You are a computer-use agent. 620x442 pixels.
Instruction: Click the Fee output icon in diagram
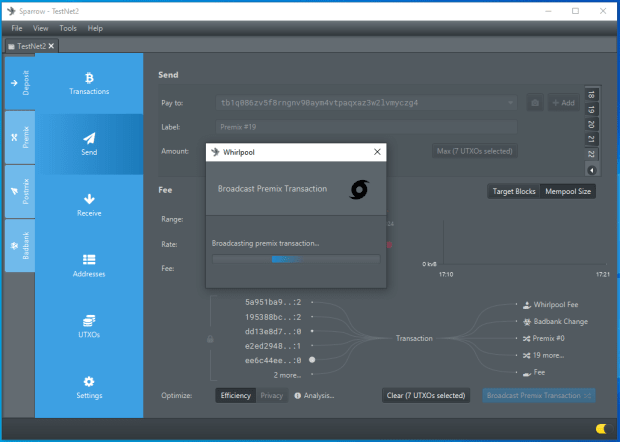tap(527, 373)
